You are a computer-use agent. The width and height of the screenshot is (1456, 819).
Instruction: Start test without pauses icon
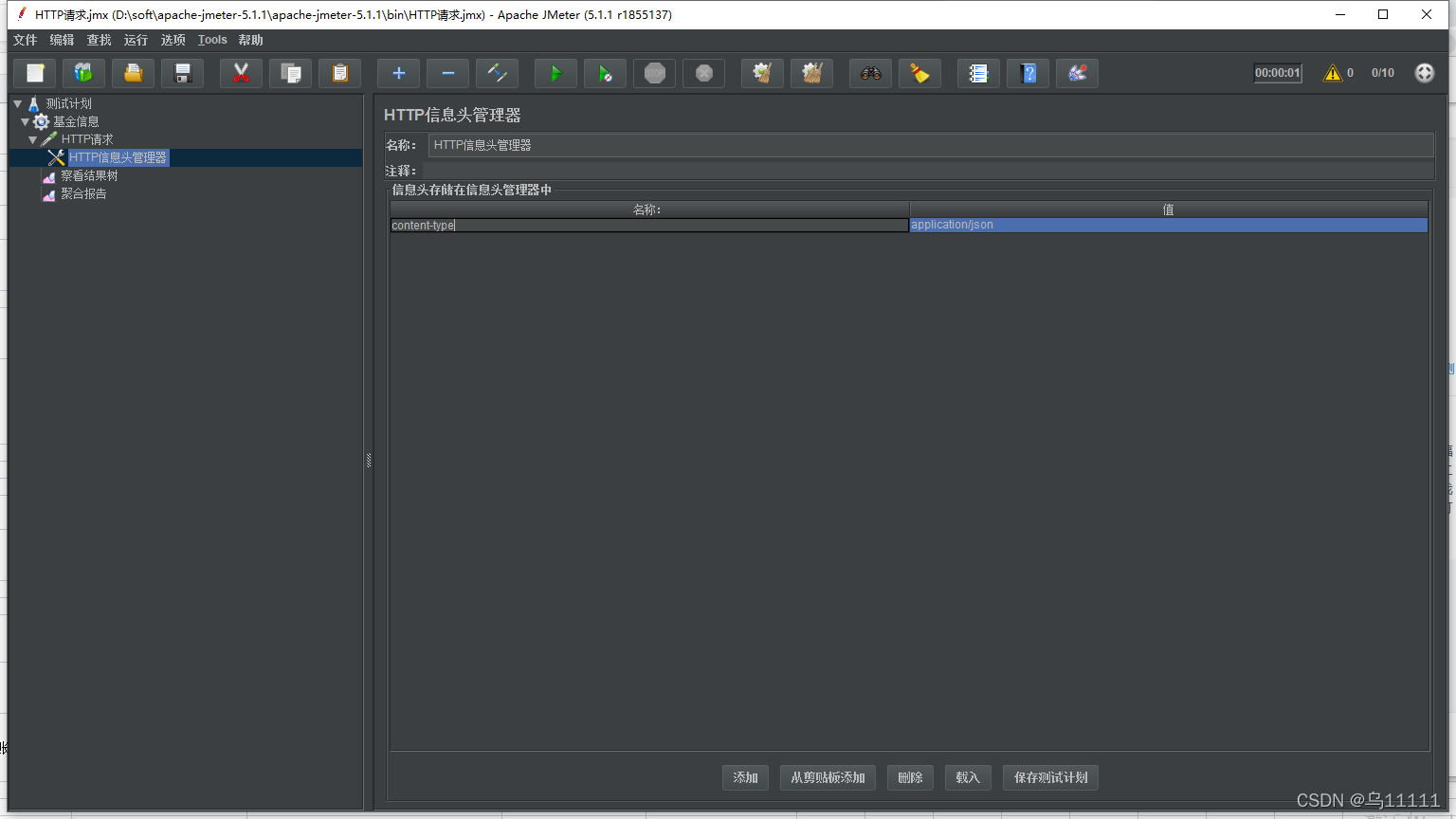click(605, 73)
